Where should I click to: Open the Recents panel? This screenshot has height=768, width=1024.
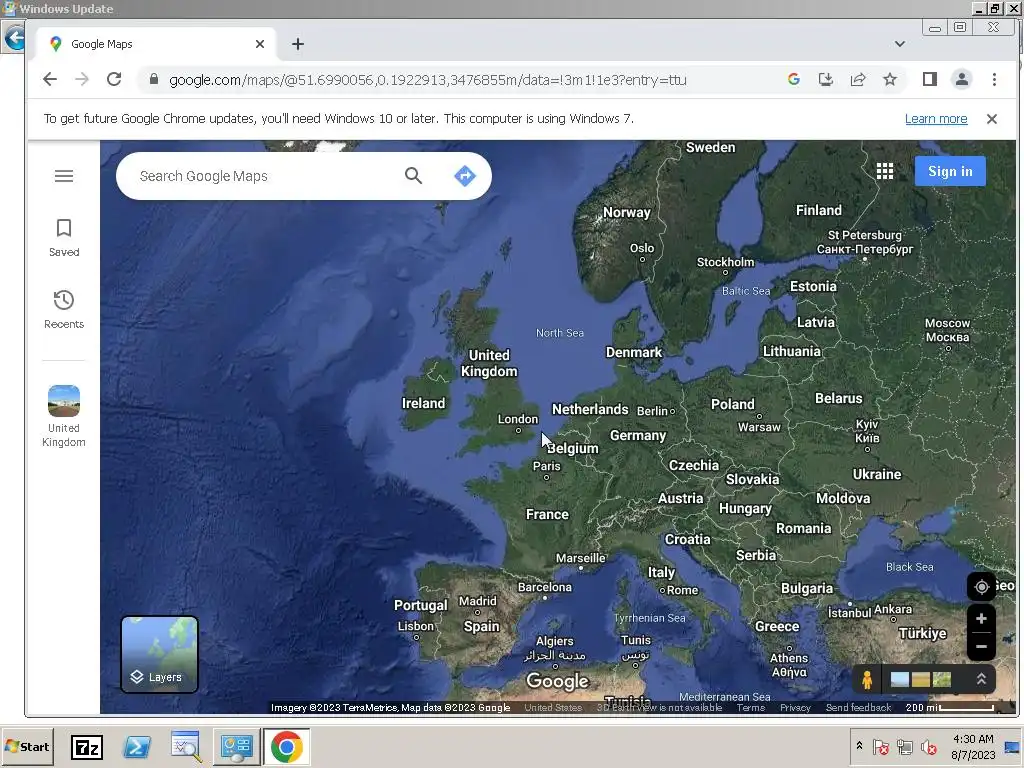[x=64, y=310]
